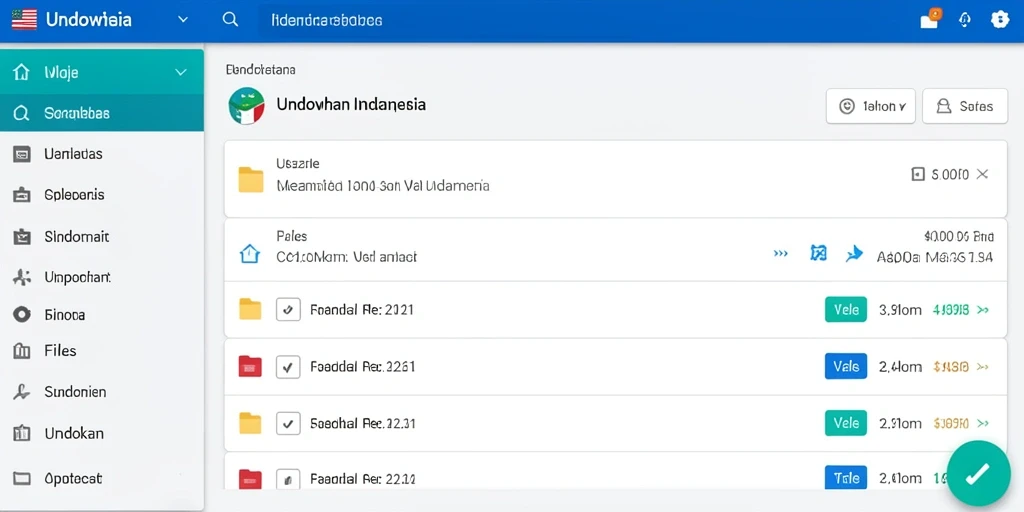Click the Files sidebar icon

[22, 351]
